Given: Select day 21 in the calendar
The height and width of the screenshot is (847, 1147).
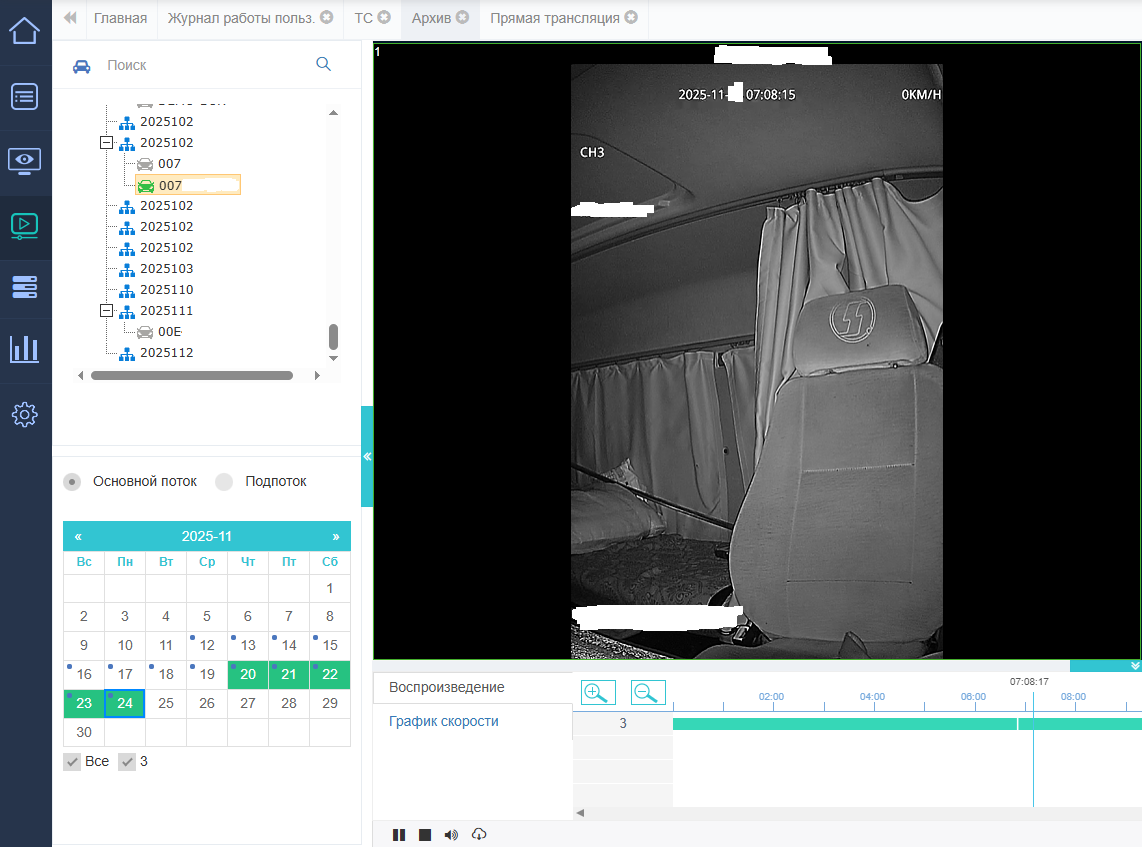Looking at the screenshot, I should pyautogui.click(x=289, y=674).
